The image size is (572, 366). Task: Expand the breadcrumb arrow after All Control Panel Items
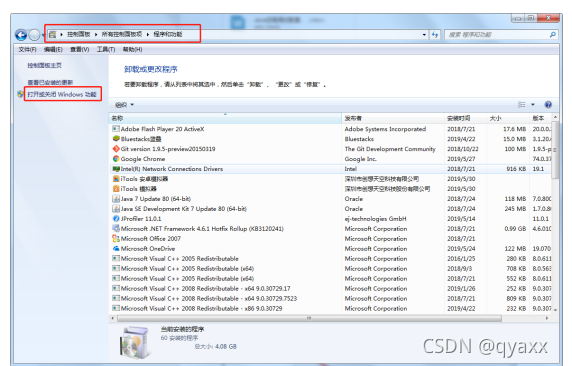click(x=148, y=34)
